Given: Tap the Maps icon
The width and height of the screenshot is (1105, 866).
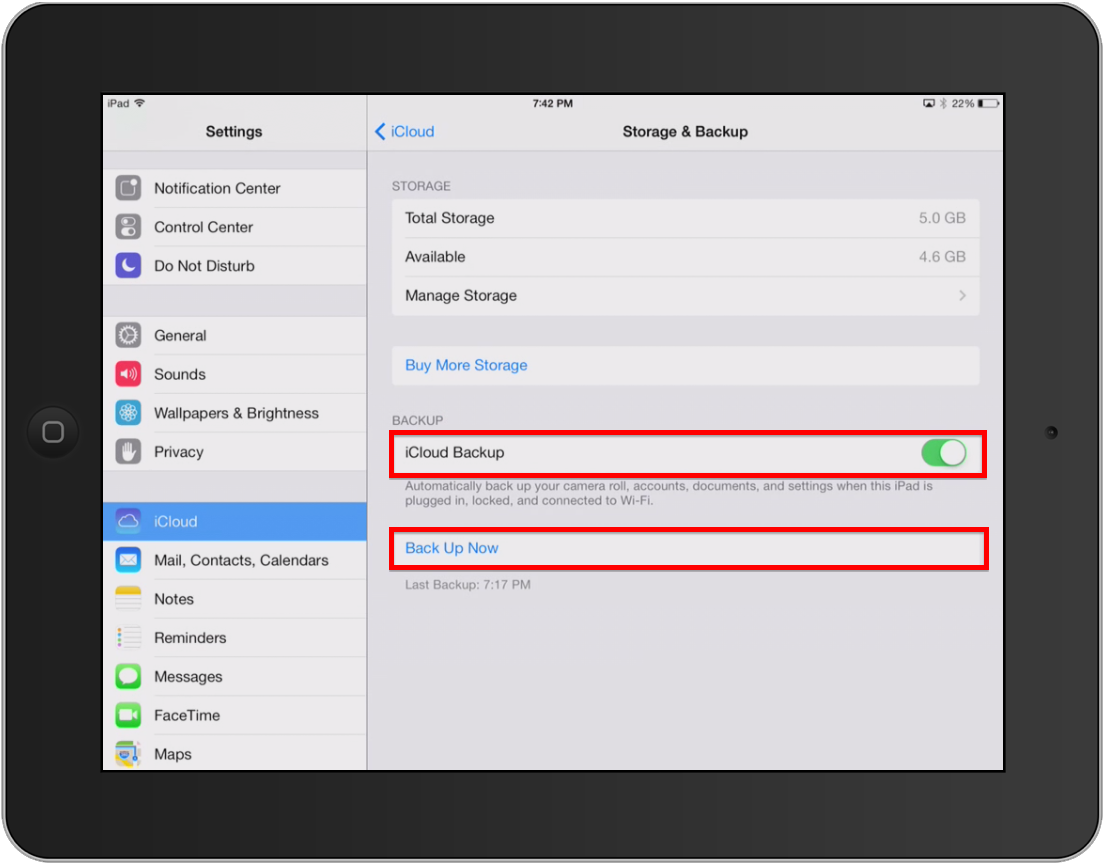Looking at the screenshot, I should coord(128,754).
